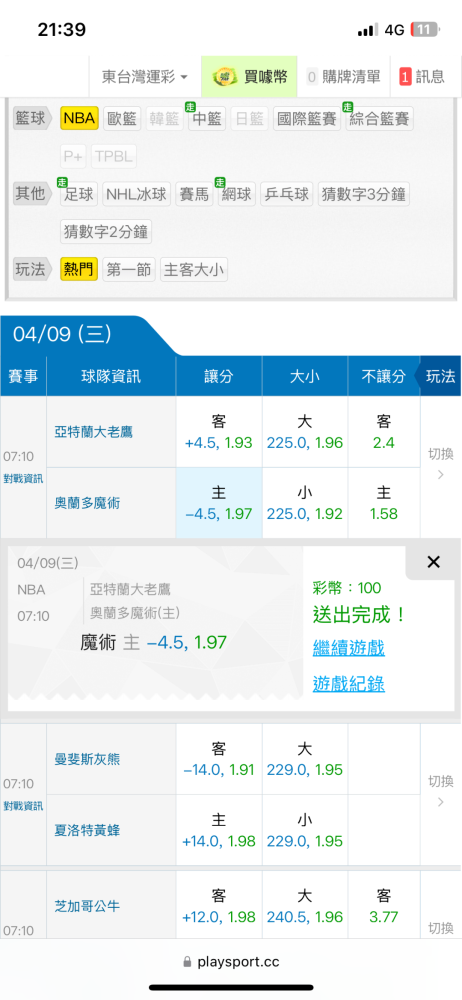
Task: Pick 大 240.5, 1.96 over
Action: [304, 906]
